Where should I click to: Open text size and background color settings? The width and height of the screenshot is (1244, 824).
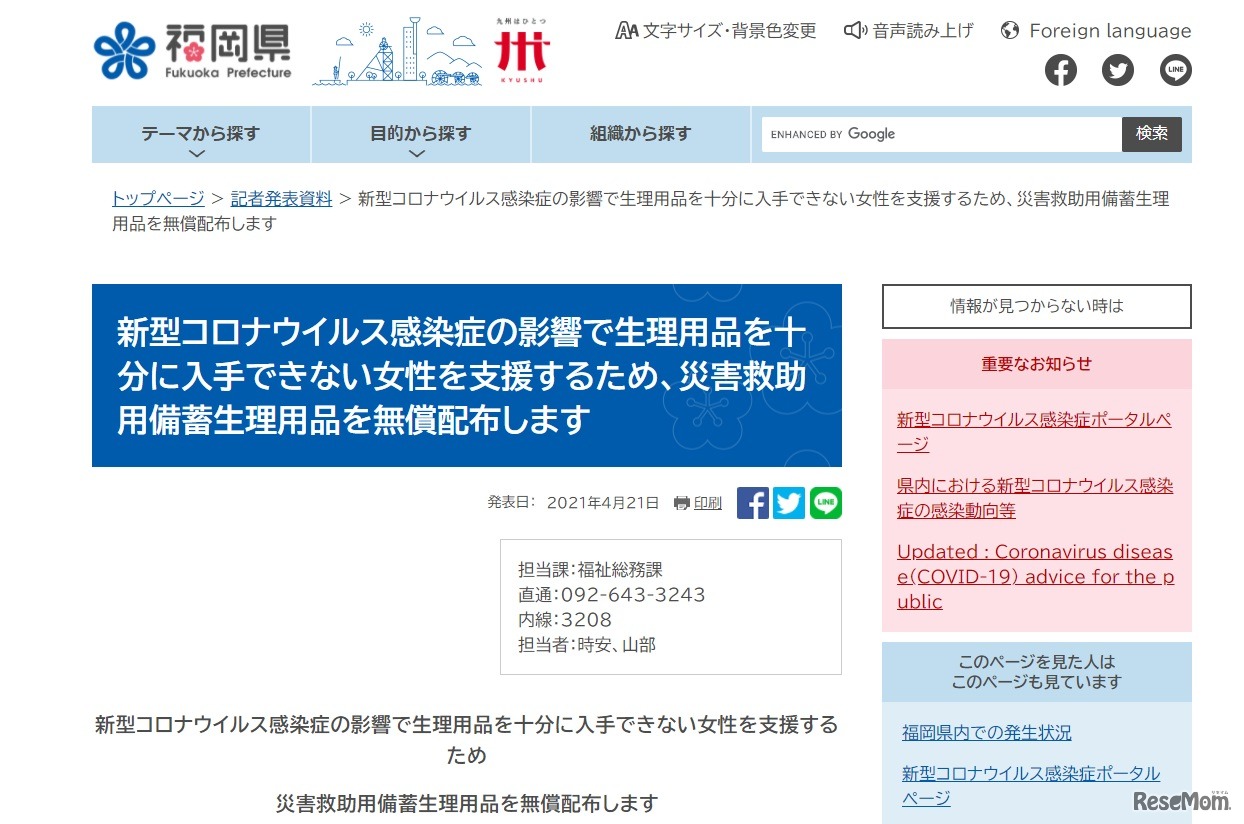716,31
